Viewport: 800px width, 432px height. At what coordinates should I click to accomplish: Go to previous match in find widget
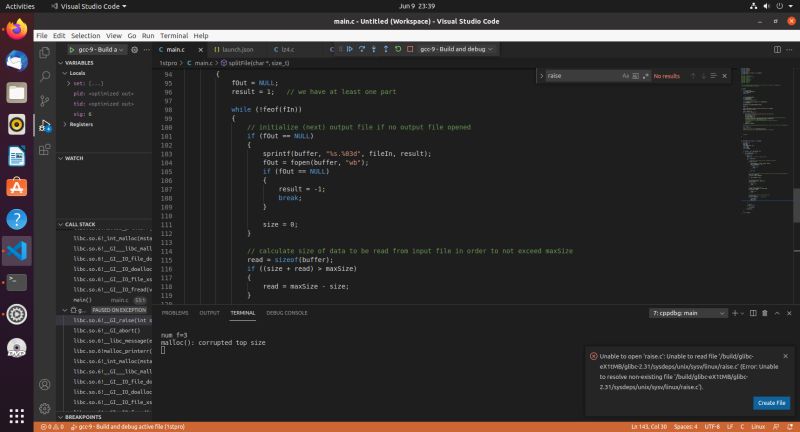(x=693, y=76)
